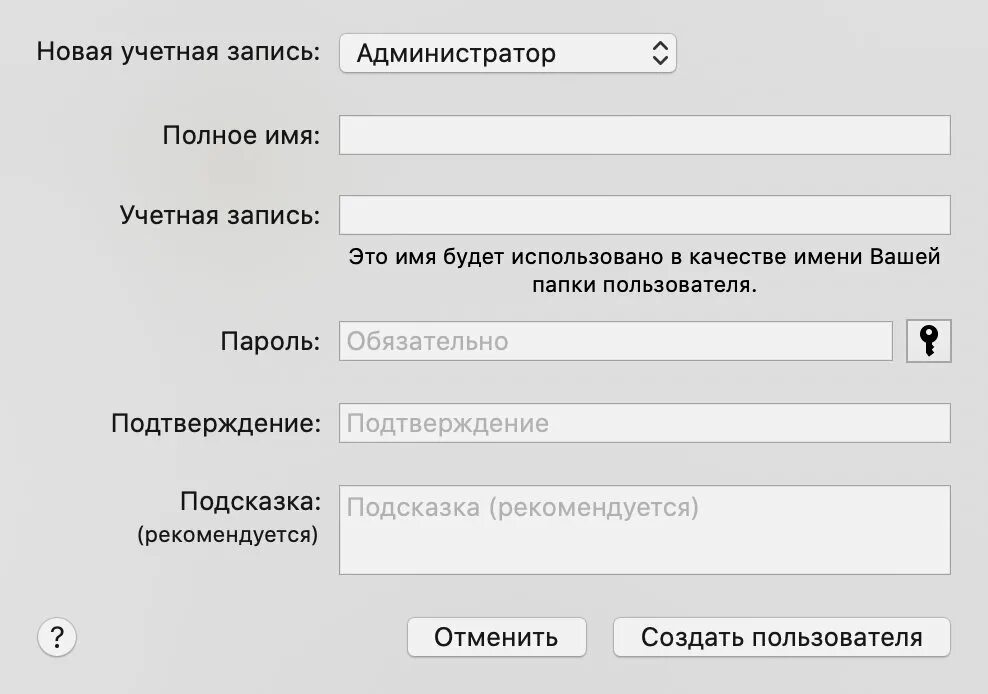Focus the Учетная запись text field
This screenshot has width=988, height=694.
click(645, 215)
